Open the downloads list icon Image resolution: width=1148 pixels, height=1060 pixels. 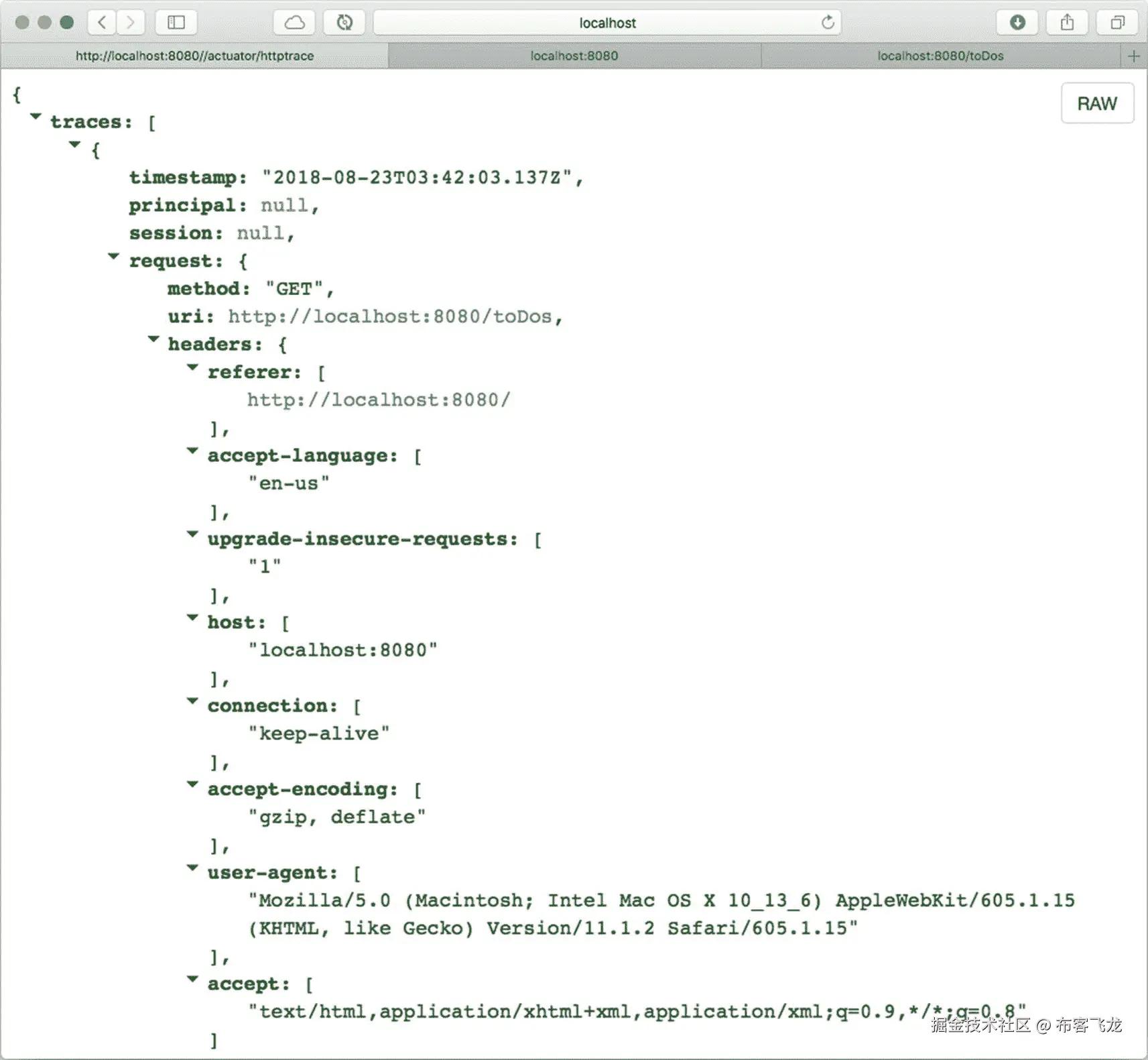pyautogui.click(x=1017, y=22)
